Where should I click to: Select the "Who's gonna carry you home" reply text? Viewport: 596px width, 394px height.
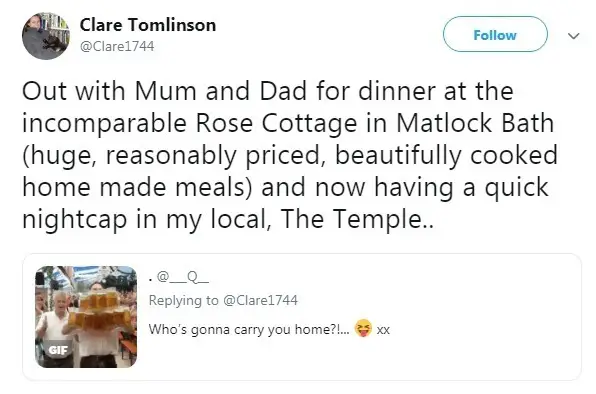click(x=249, y=329)
